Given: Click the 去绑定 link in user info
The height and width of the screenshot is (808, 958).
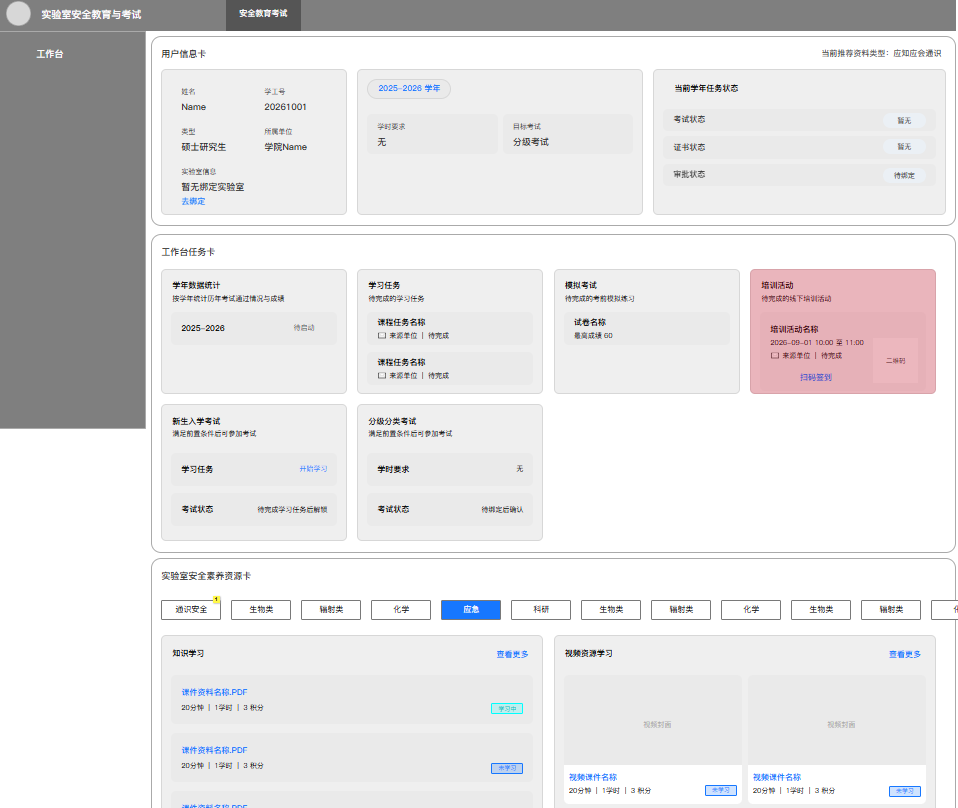Looking at the screenshot, I should (193, 201).
